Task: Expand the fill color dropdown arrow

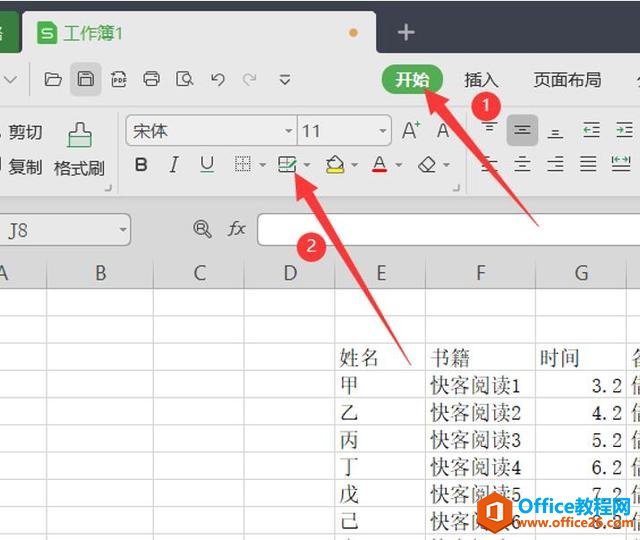Action: click(x=355, y=165)
